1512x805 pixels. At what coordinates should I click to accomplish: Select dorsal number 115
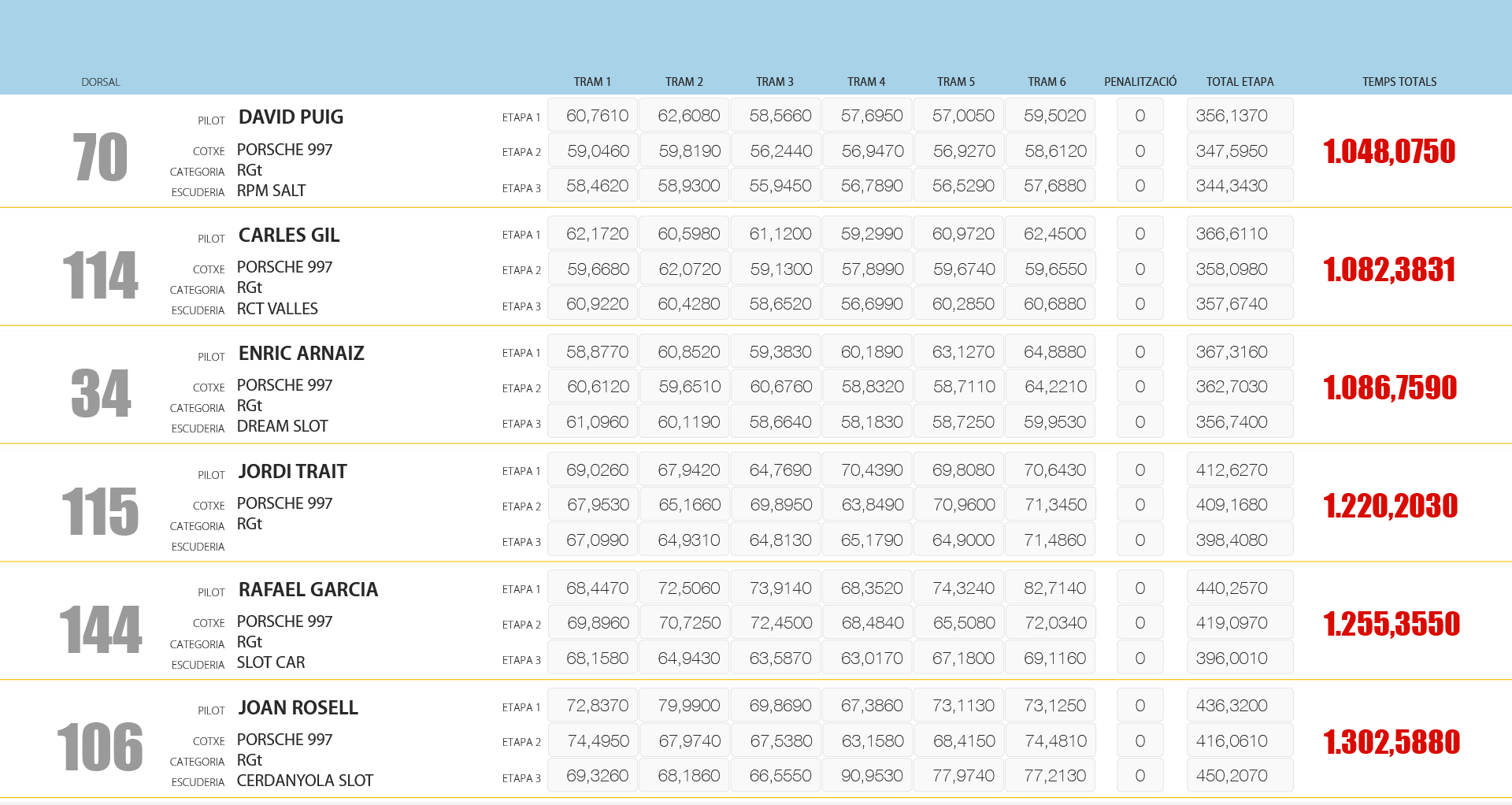click(100, 512)
